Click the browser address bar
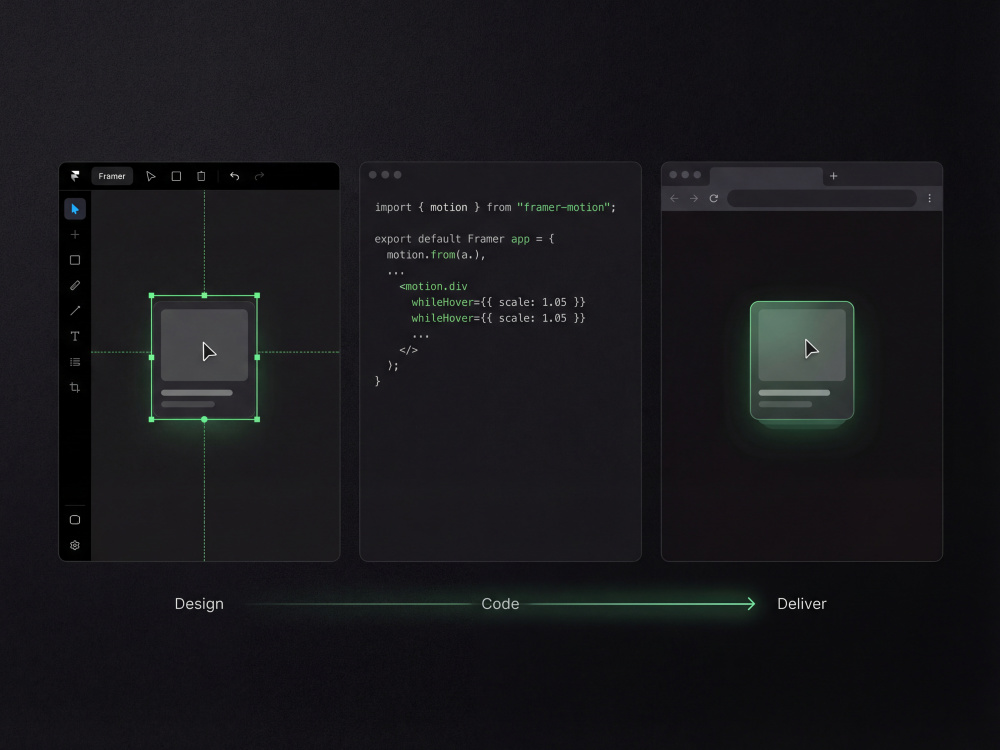Screen dimensions: 1000x750 coord(821,198)
